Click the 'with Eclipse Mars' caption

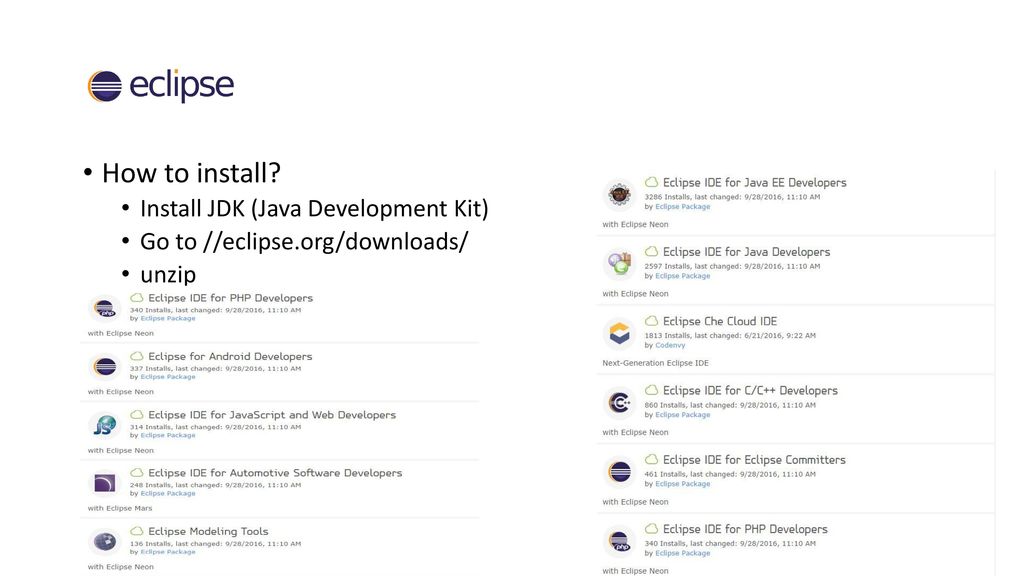pyautogui.click(x=120, y=508)
